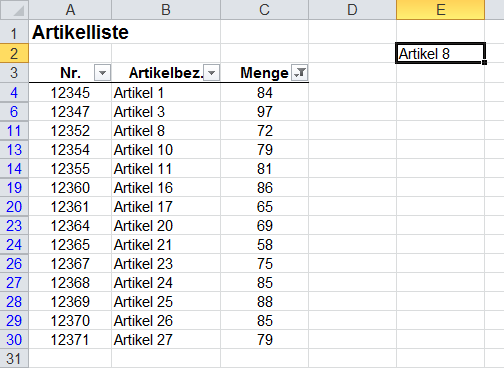Viewport: 504px width, 368px height.
Task: Select the Artikel 27 cell
Action: click(x=166, y=339)
